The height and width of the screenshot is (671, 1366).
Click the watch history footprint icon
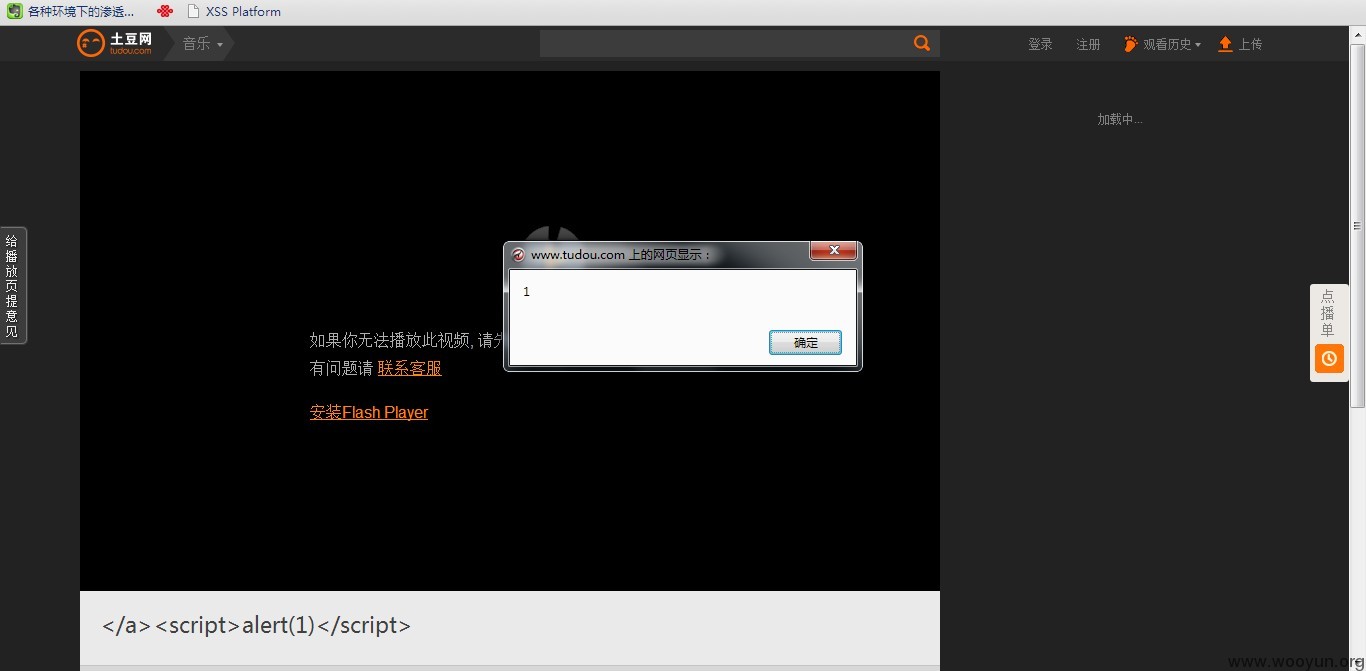[1131, 44]
